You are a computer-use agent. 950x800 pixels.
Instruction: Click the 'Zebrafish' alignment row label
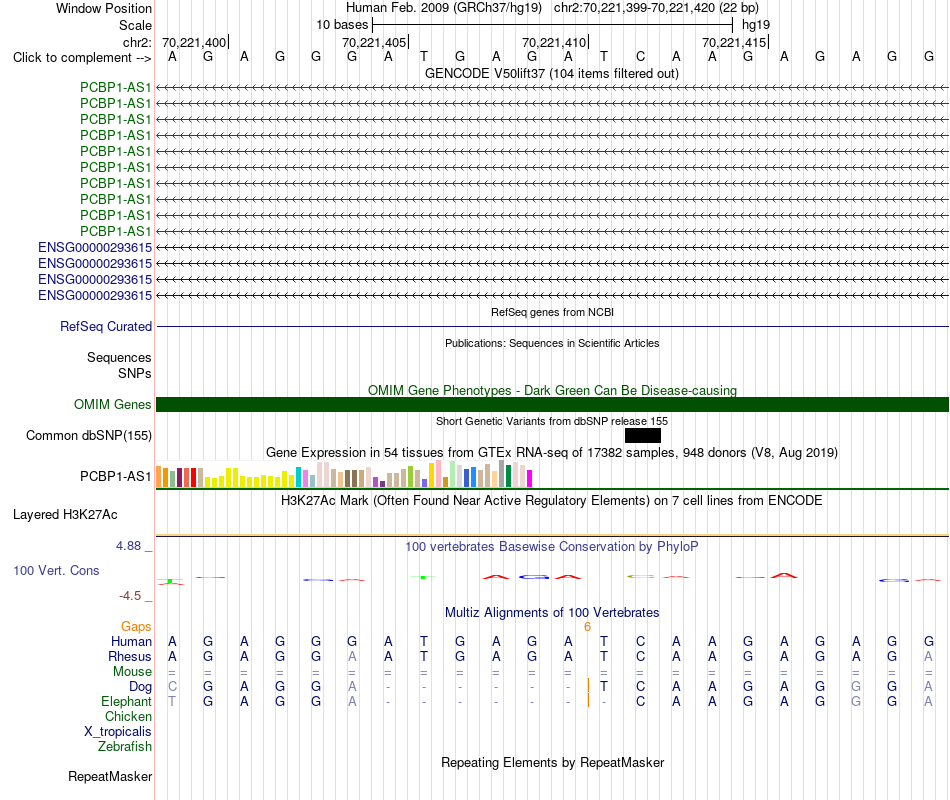[x=125, y=747]
